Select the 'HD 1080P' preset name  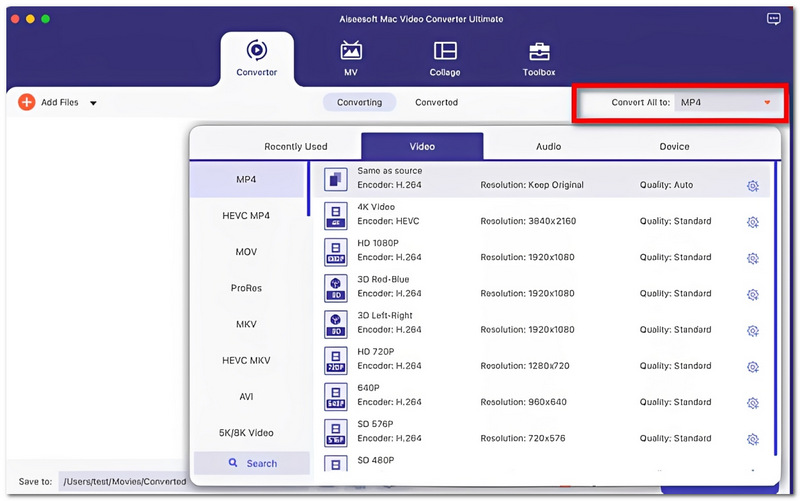pyautogui.click(x=378, y=243)
